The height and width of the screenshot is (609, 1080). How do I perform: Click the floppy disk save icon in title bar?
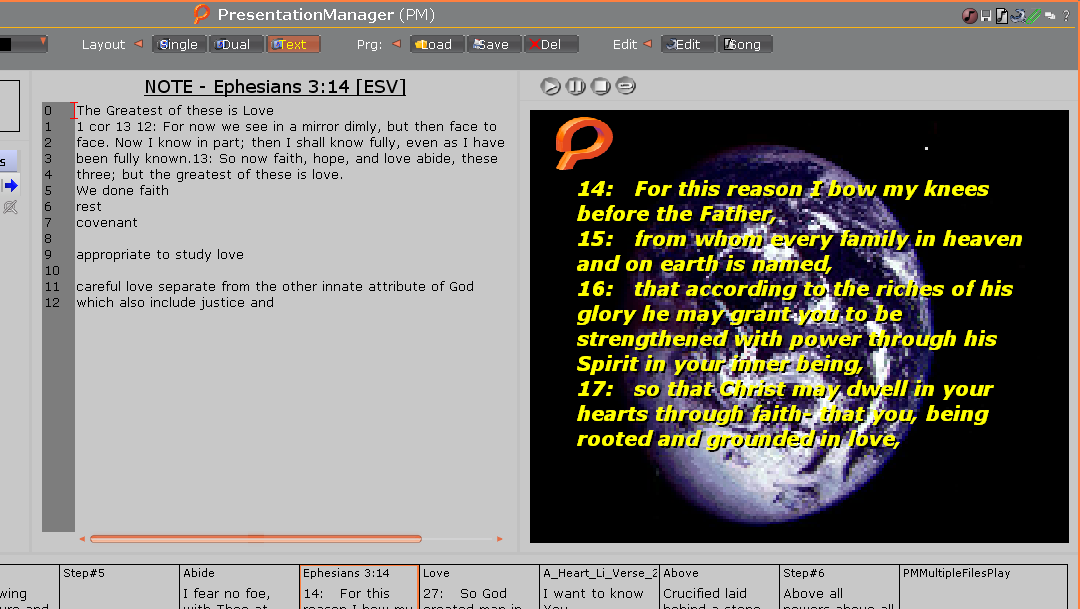click(x=986, y=15)
